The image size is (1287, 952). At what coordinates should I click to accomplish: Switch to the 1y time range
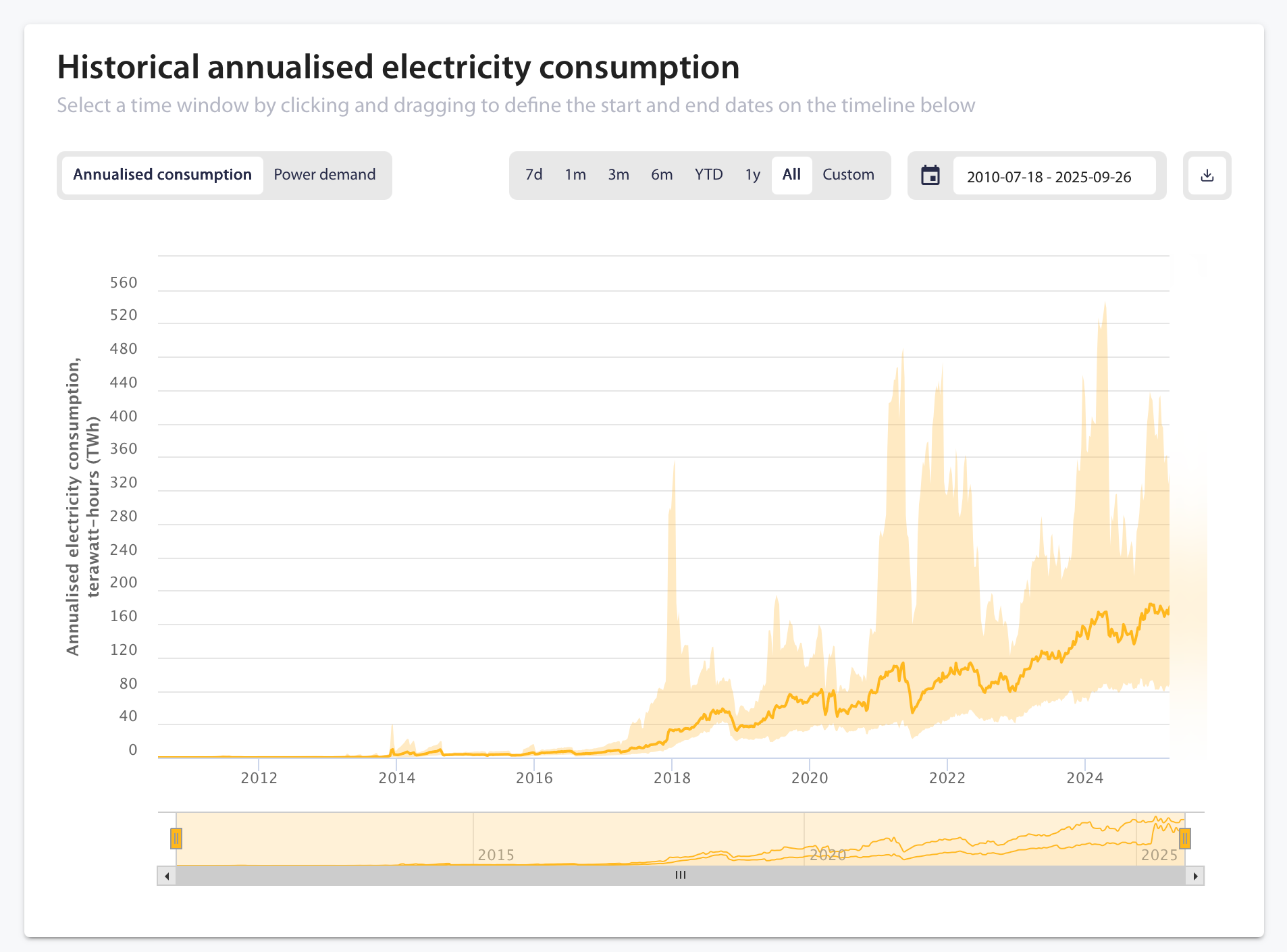click(x=752, y=174)
